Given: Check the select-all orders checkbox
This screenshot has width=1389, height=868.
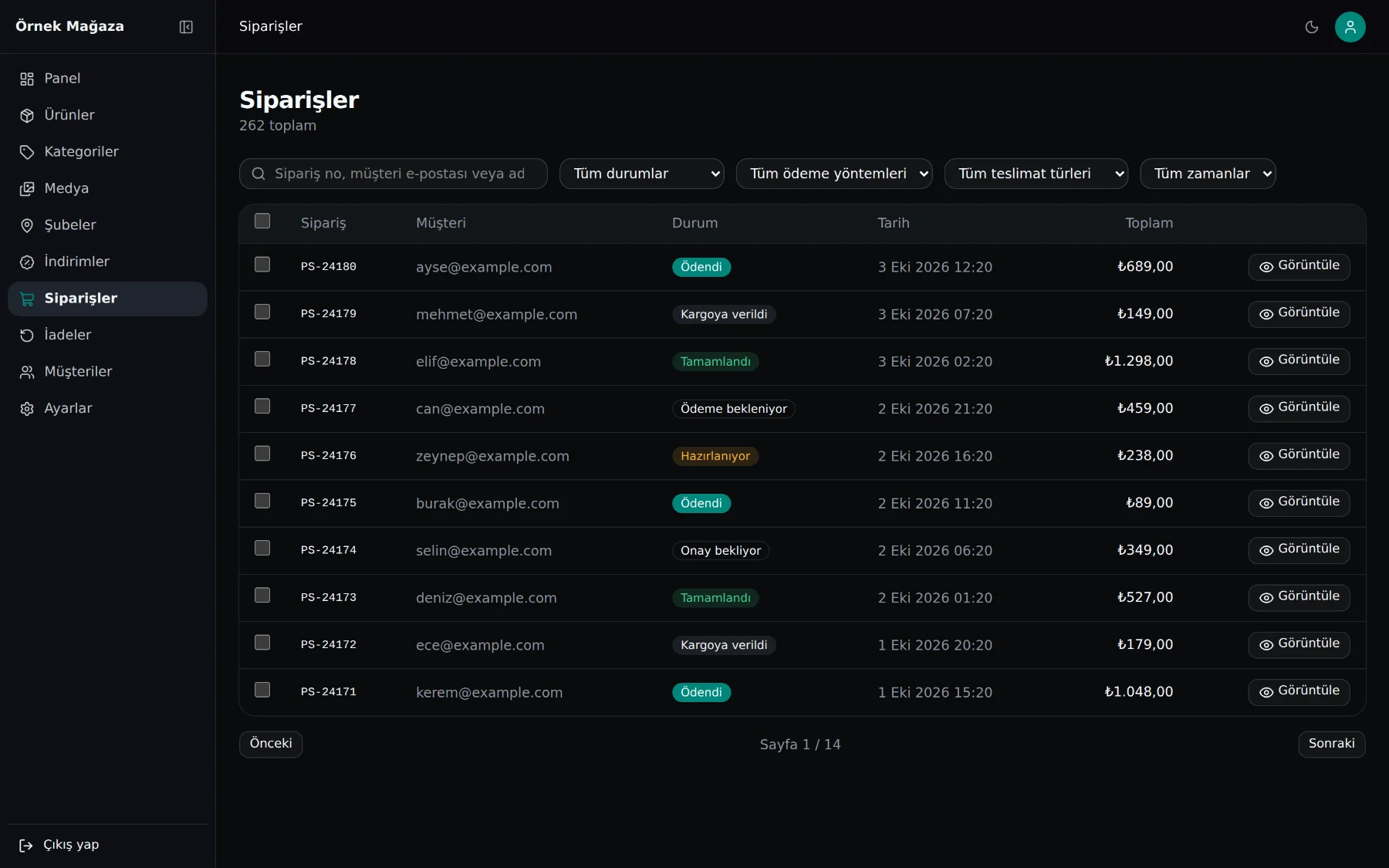Looking at the screenshot, I should [x=262, y=221].
